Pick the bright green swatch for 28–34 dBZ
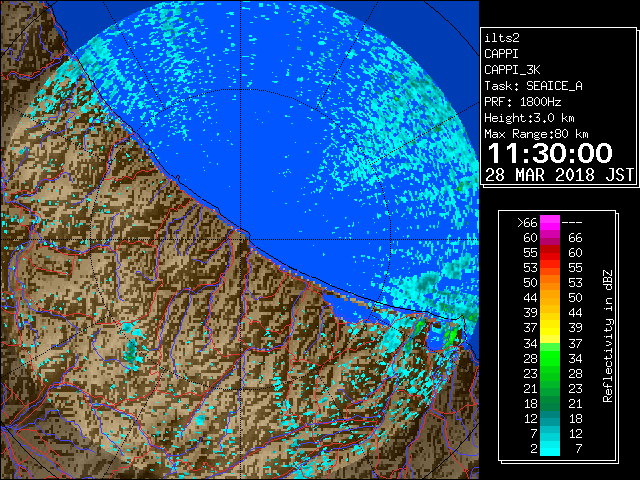 (x=550, y=358)
